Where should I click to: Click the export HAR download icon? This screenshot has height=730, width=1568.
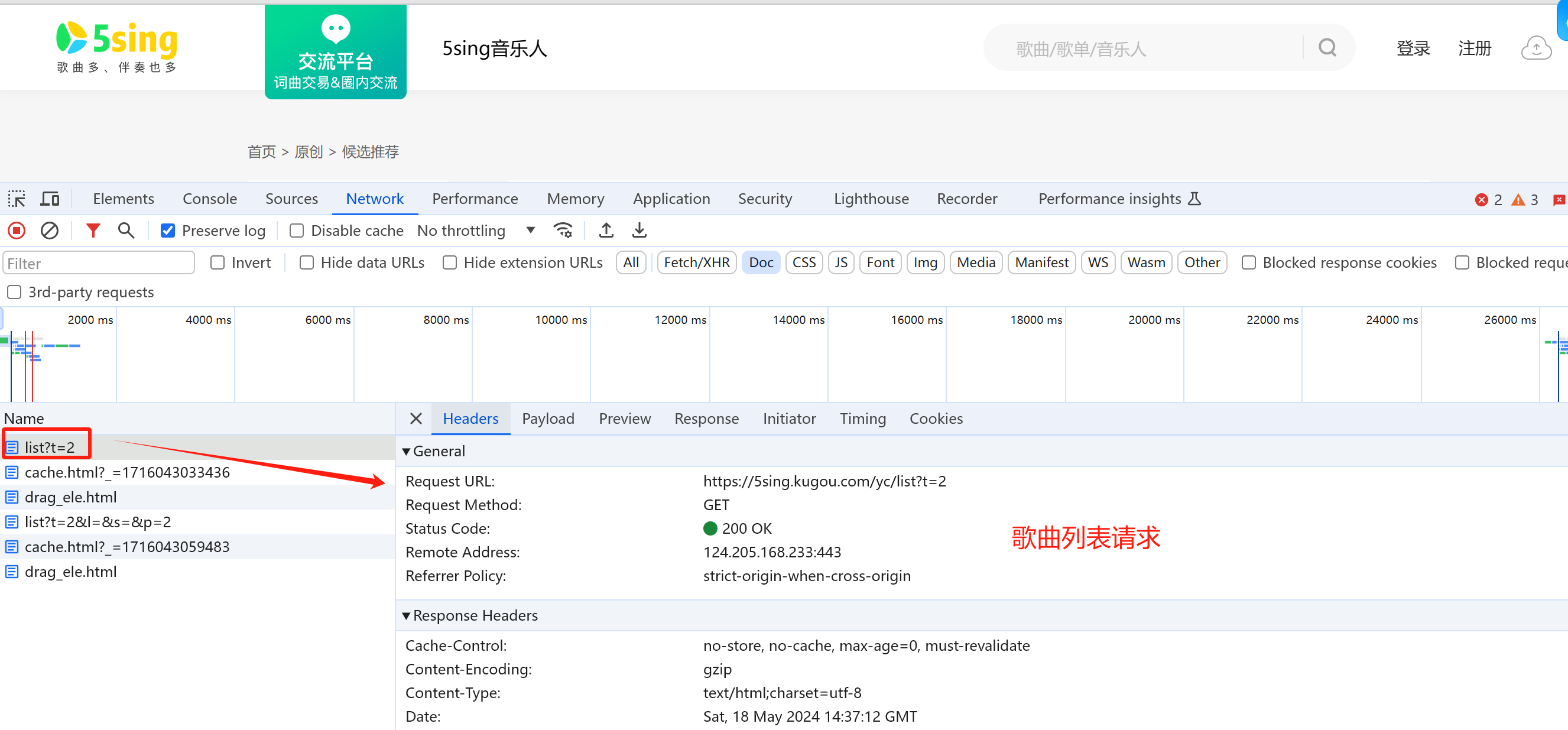[x=639, y=231]
